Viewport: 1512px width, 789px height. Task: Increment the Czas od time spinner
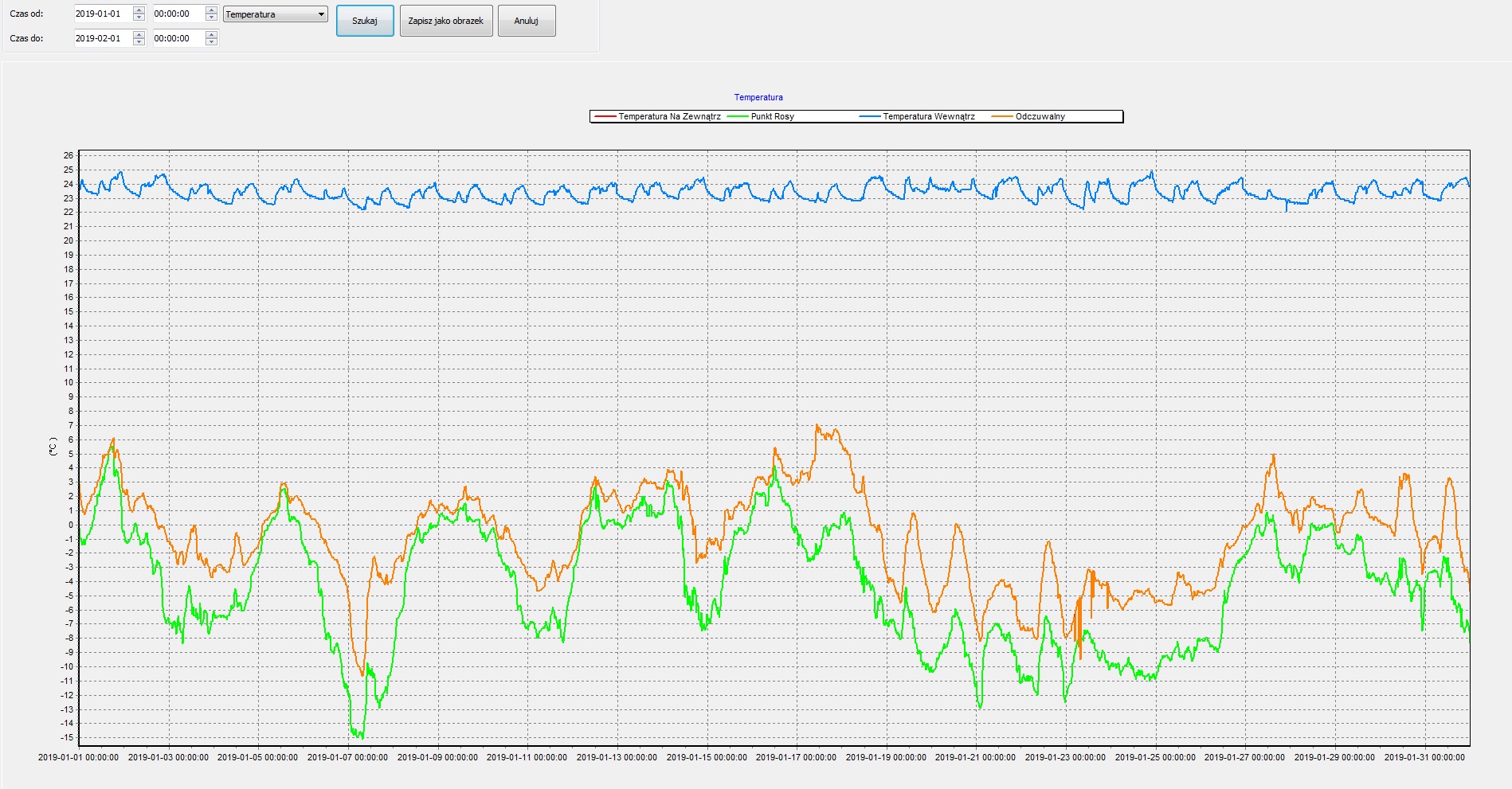211,10
